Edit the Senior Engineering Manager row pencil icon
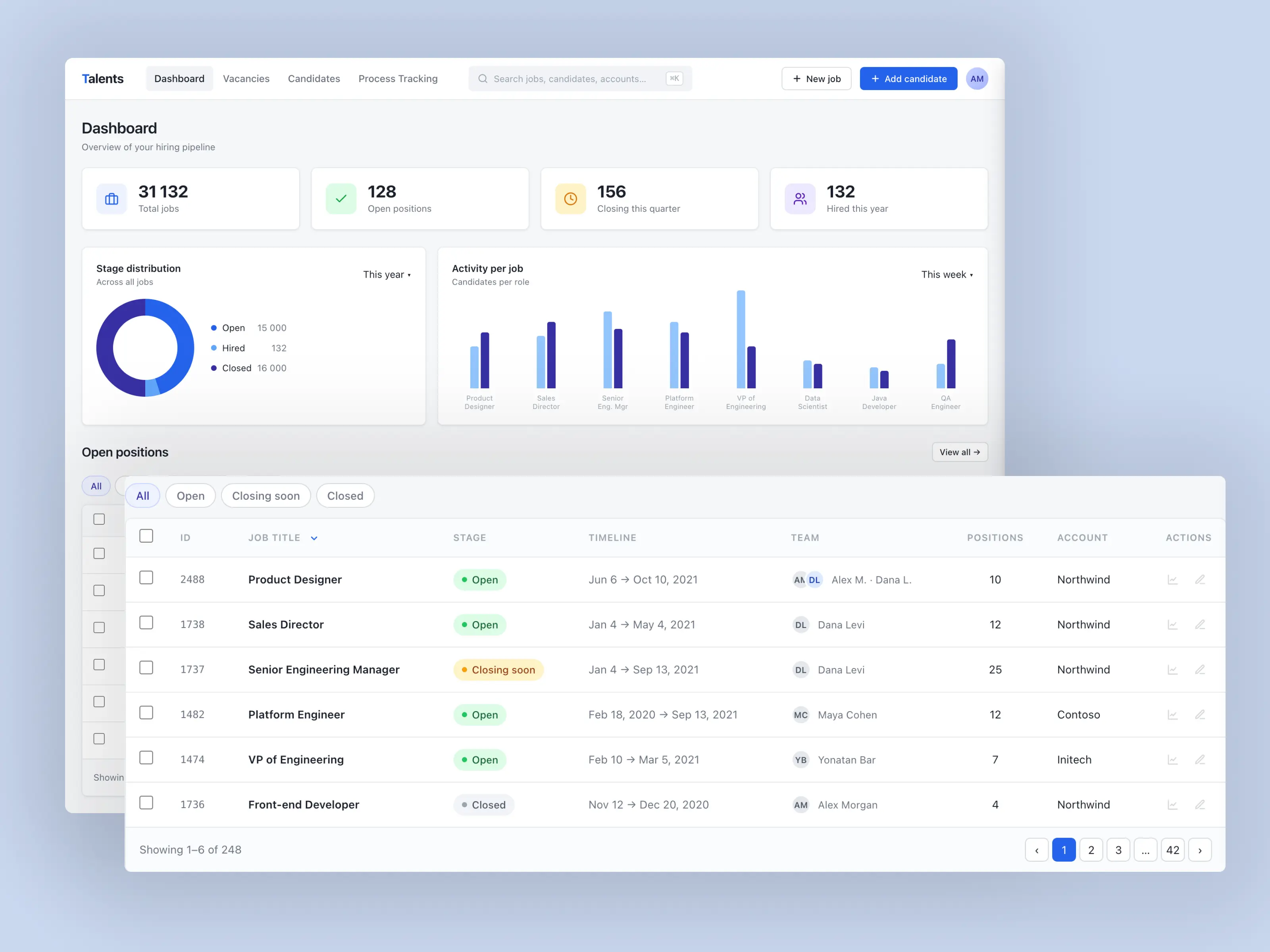 (x=1200, y=670)
